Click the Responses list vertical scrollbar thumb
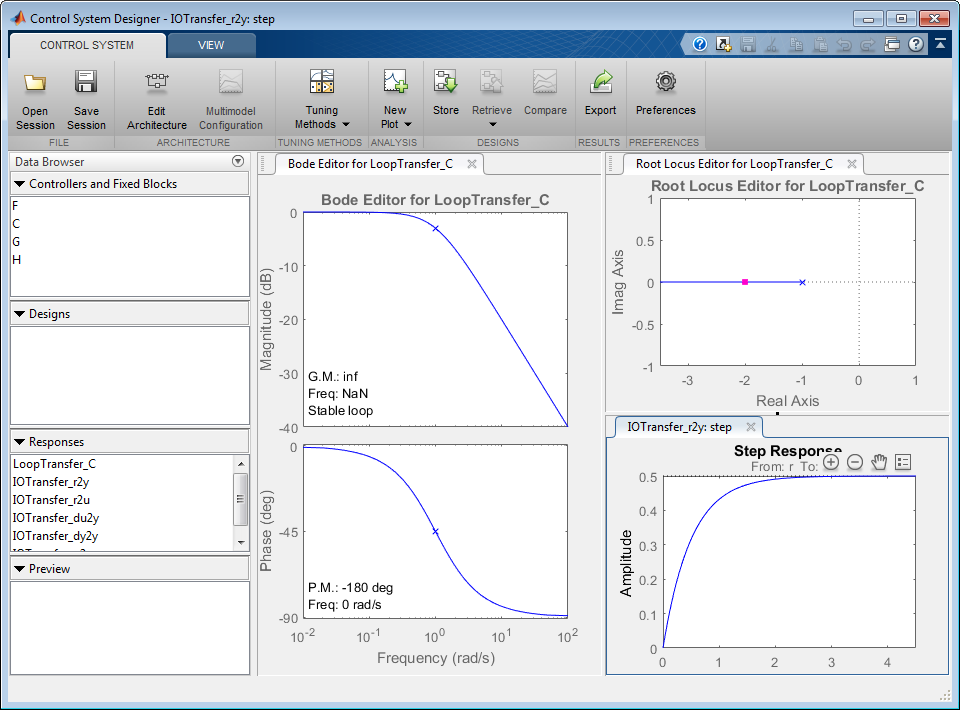Screen dimensions: 960x710 (x=240, y=499)
